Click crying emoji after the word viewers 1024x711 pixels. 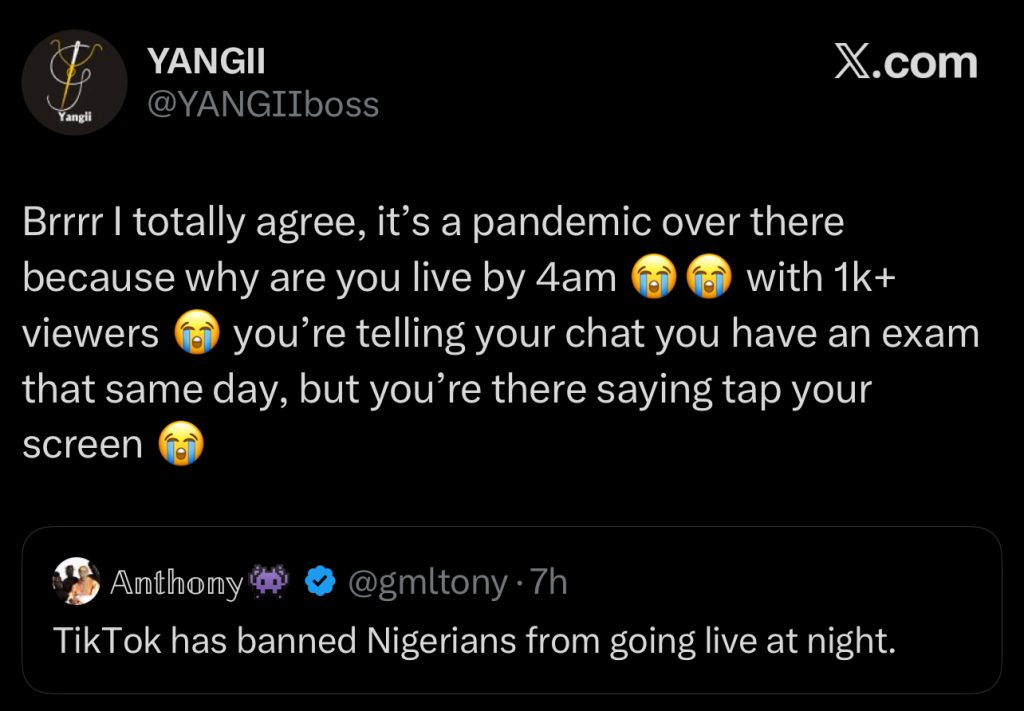(x=196, y=333)
